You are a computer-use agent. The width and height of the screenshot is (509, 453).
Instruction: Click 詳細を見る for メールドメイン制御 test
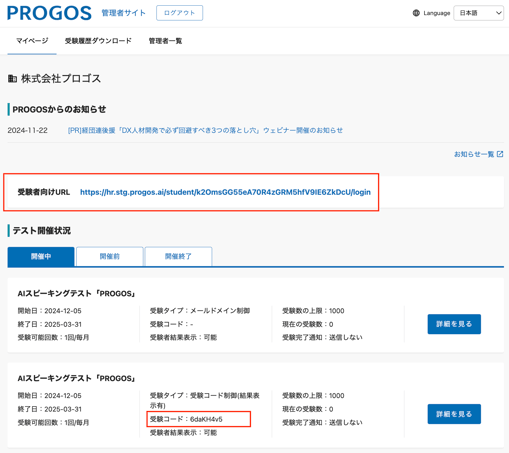[454, 324]
